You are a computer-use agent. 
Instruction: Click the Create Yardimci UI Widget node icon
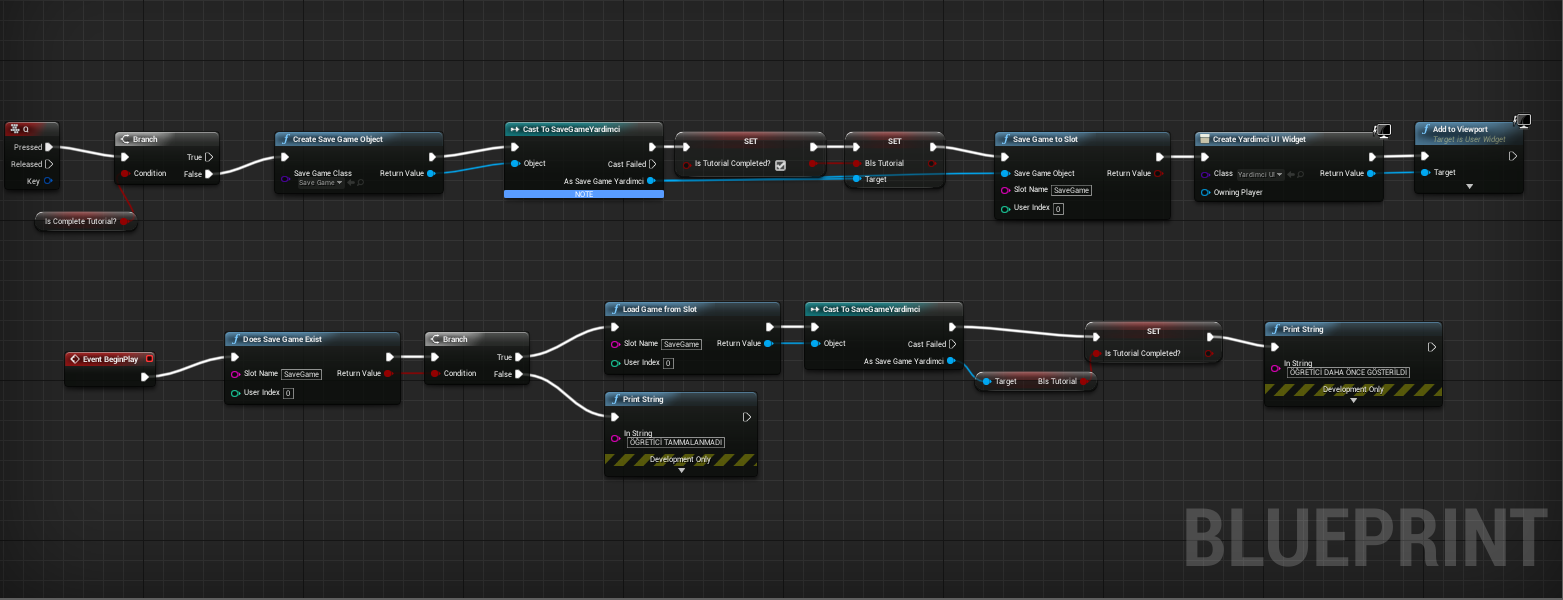[x=1205, y=139]
